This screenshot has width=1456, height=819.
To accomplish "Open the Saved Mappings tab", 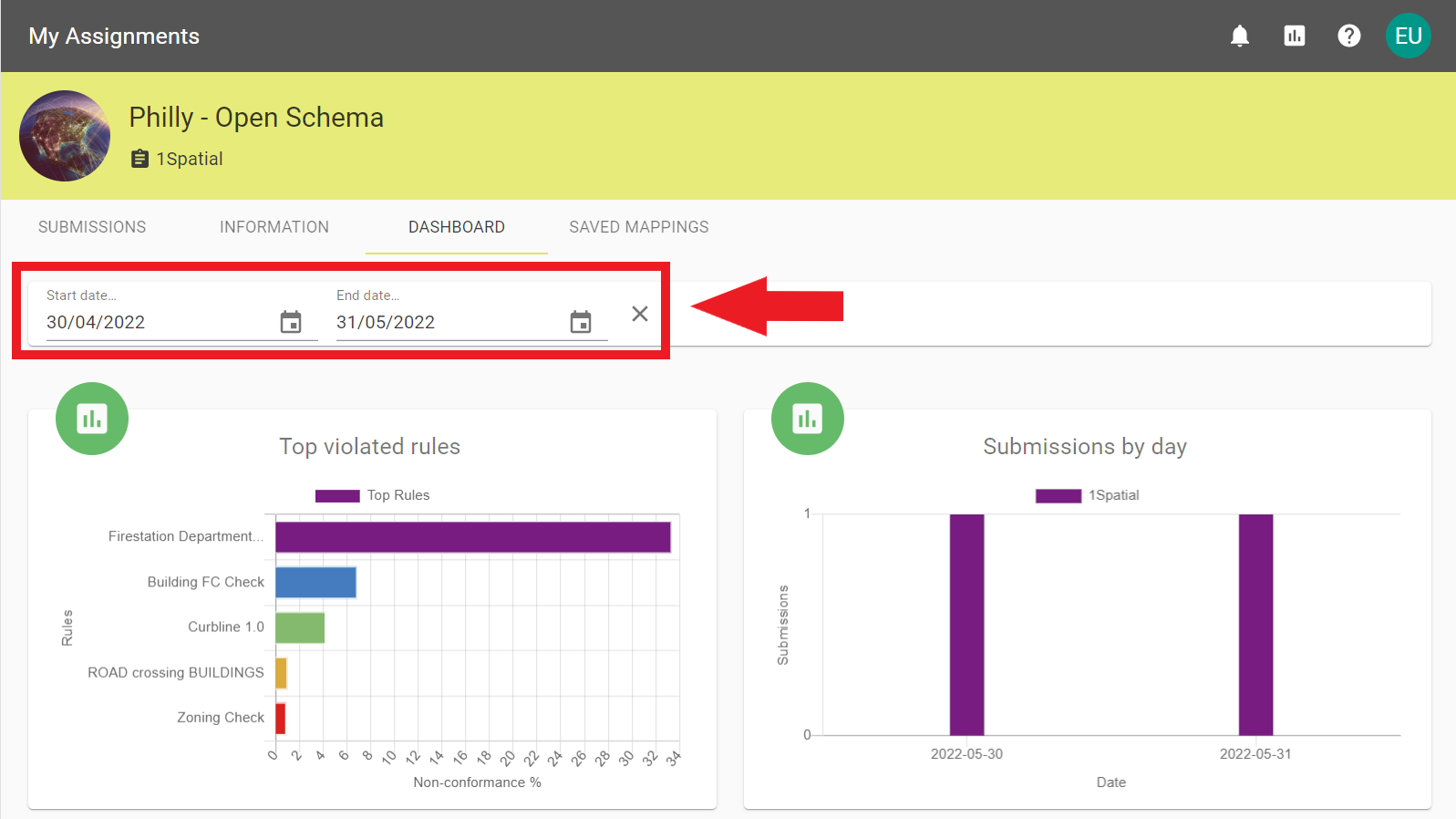I will click(x=639, y=227).
